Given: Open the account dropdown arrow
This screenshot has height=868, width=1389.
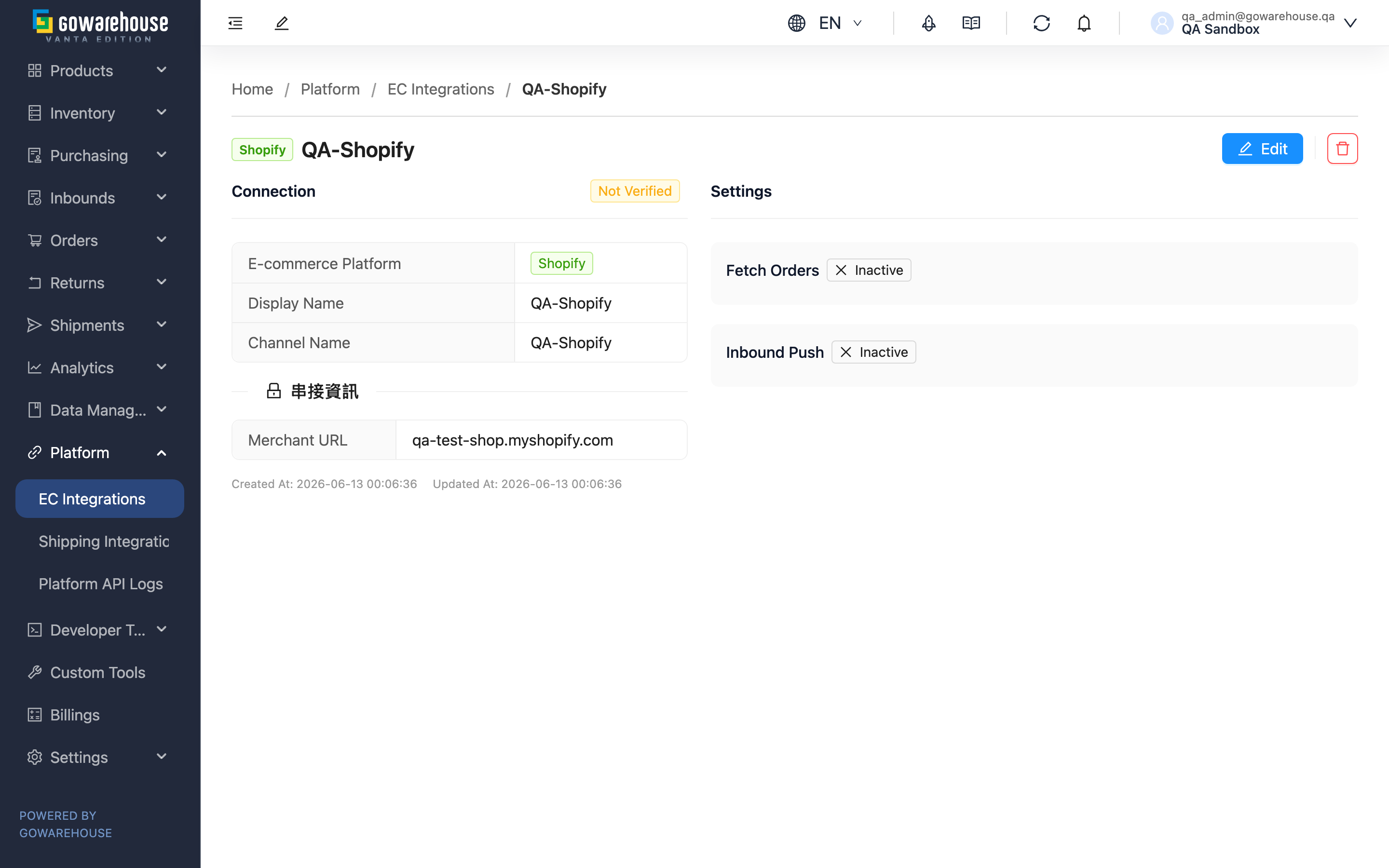Looking at the screenshot, I should point(1350,23).
